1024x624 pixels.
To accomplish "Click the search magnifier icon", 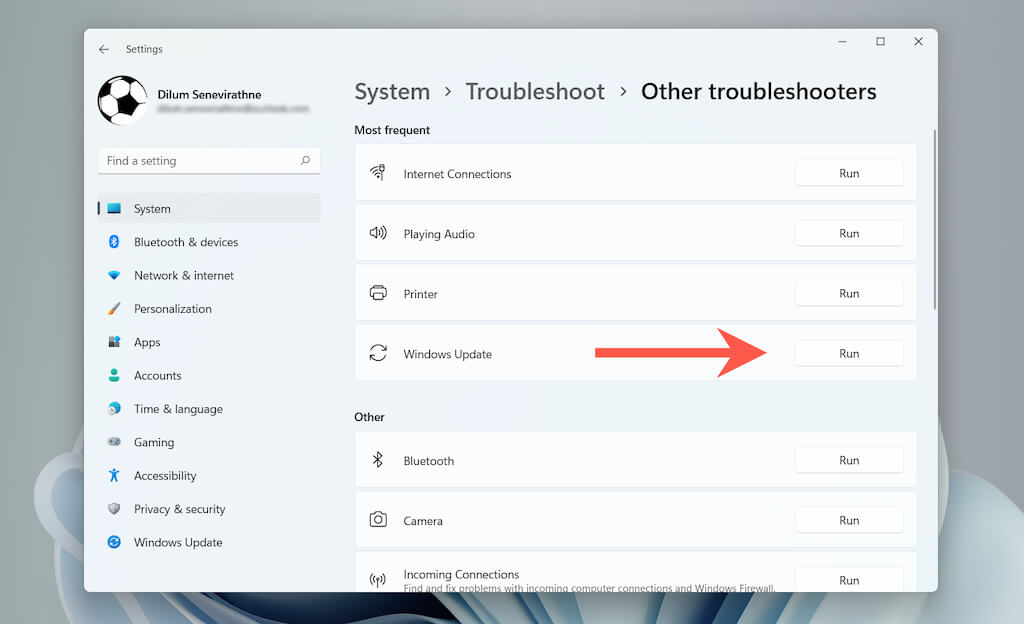I will click(x=305, y=161).
